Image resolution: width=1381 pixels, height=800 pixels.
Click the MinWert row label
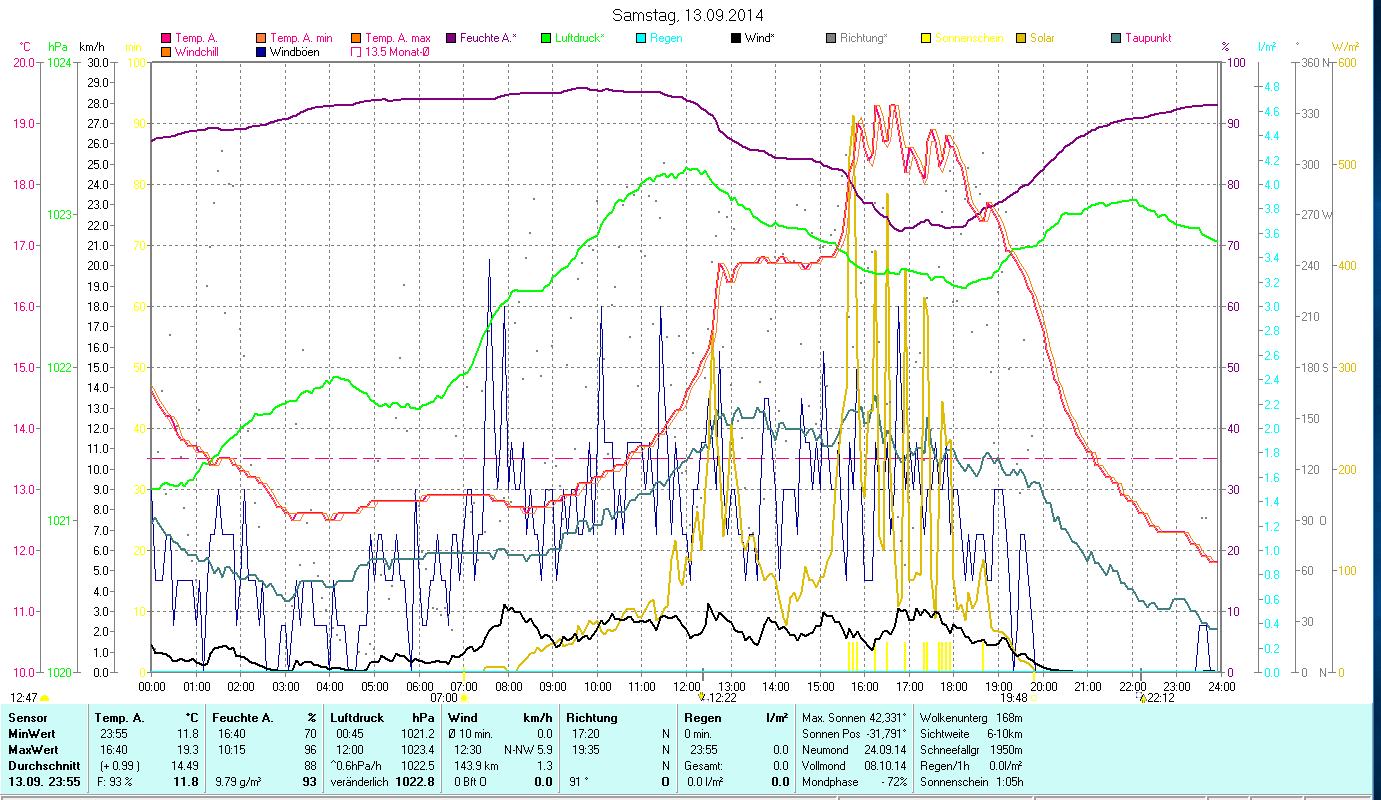coord(32,733)
